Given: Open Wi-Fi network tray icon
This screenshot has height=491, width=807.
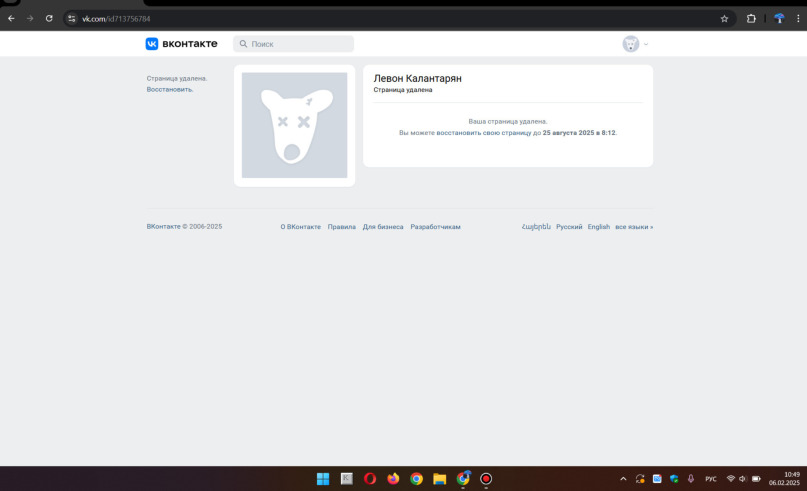Looking at the screenshot, I should (x=730, y=479).
